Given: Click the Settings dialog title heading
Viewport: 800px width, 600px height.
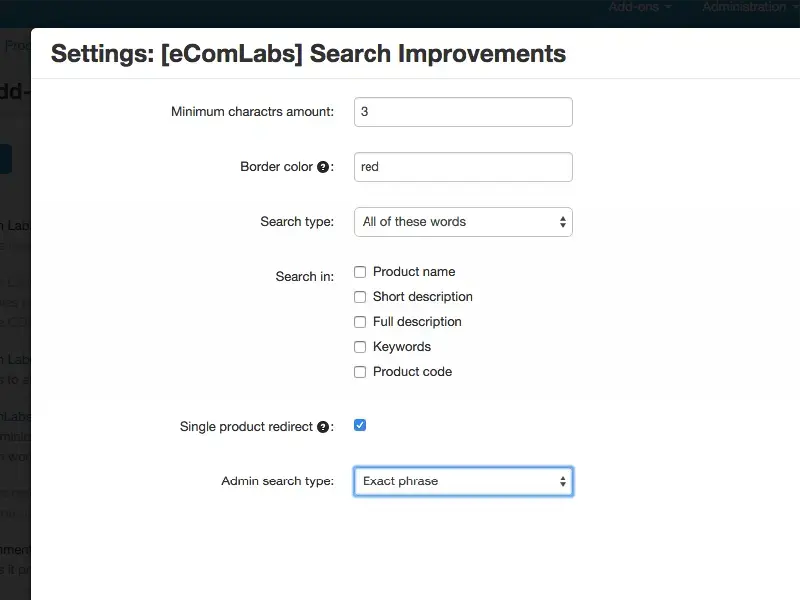Looking at the screenshot, I should pos(308,53).
